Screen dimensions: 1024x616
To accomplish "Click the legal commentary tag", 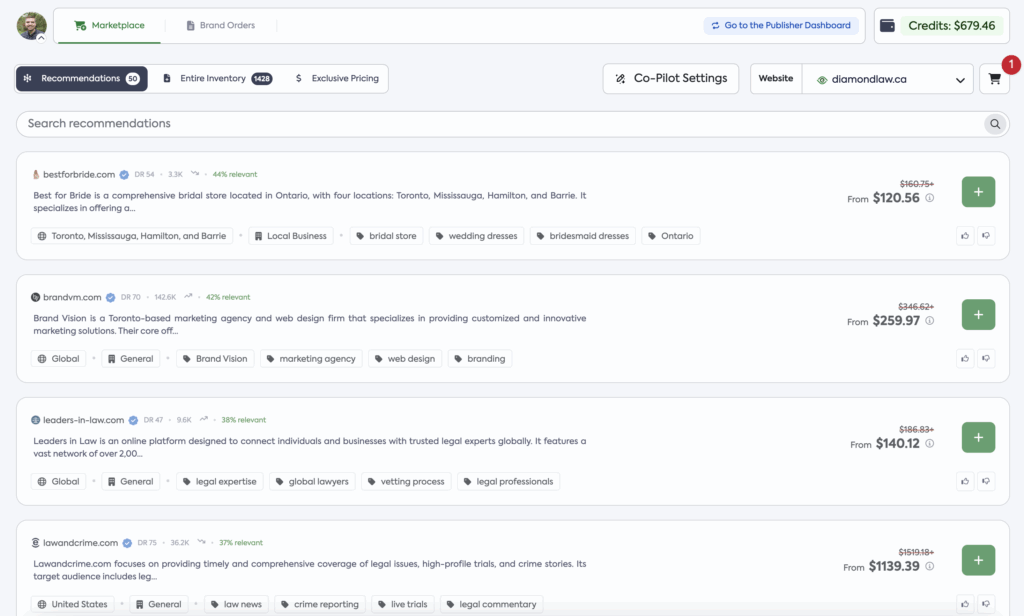I will (491, 604).
